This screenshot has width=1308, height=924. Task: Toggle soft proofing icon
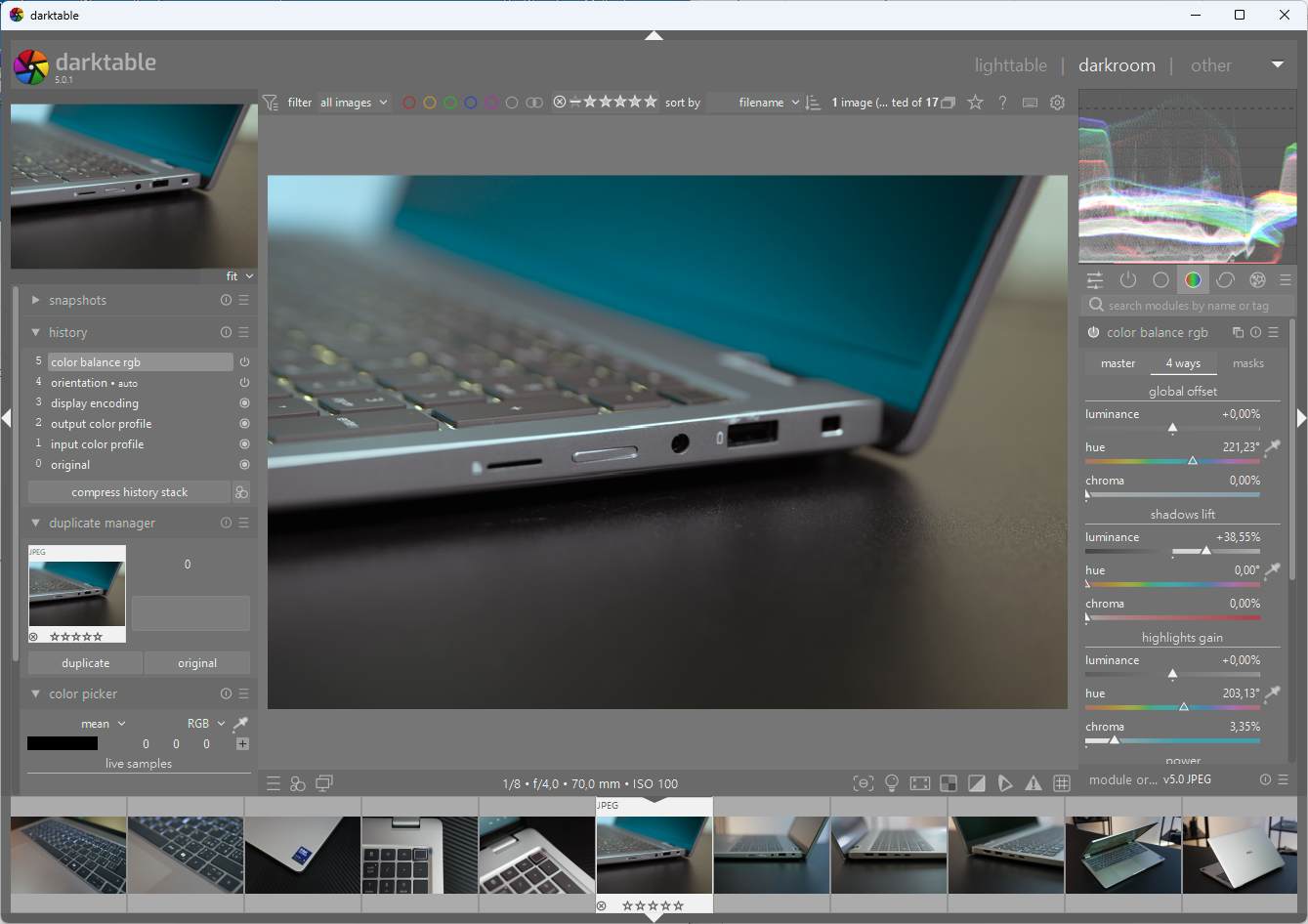click(1005, 783)
